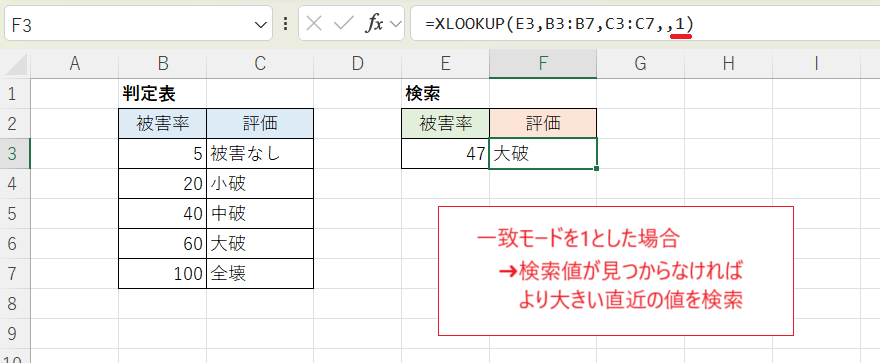Click cell C3 containing 被害なし
Viewport: 880px width, 363px height.
click(x=260, y=154)
